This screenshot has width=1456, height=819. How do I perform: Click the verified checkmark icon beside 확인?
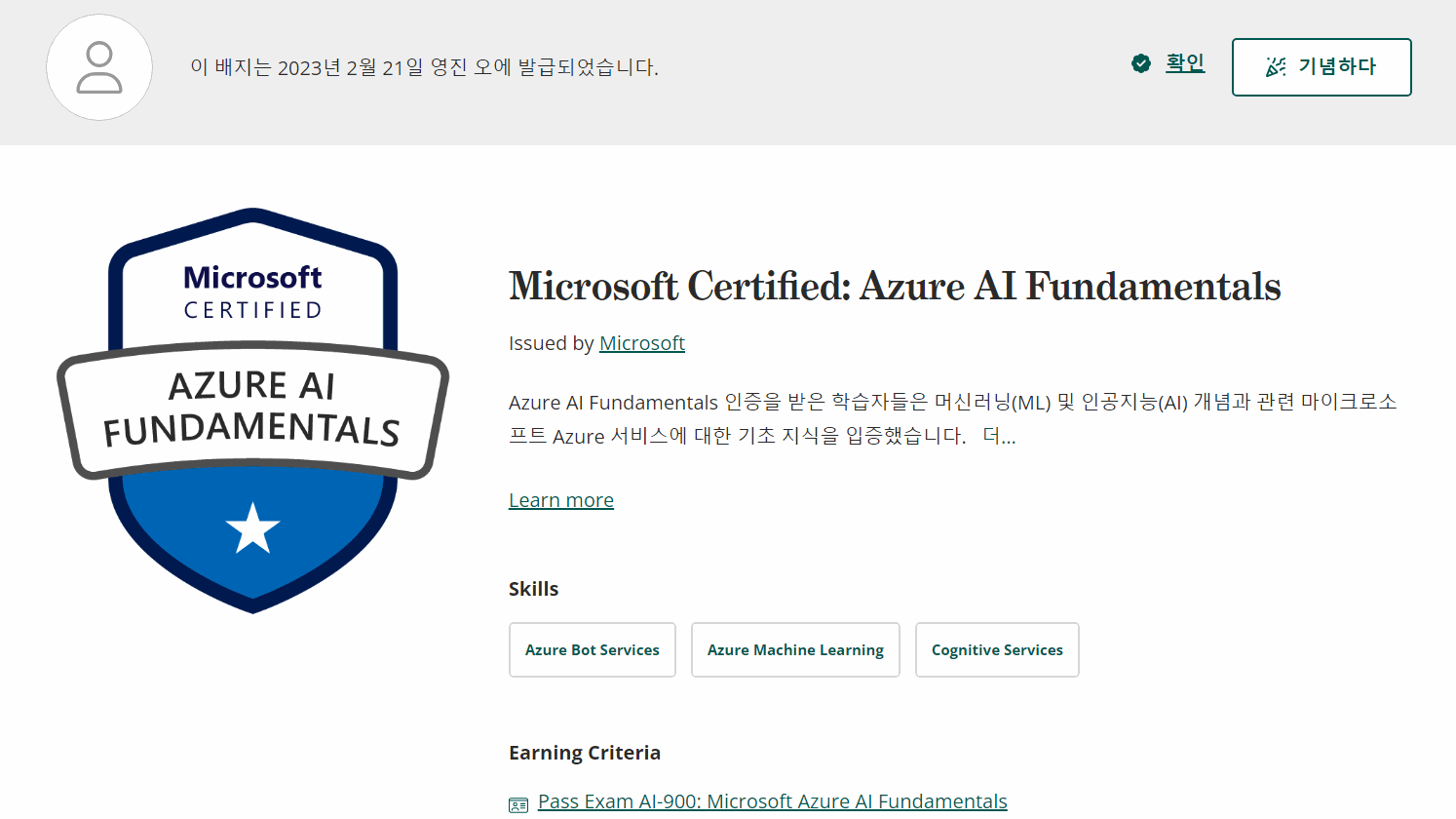coord(1140,63)
